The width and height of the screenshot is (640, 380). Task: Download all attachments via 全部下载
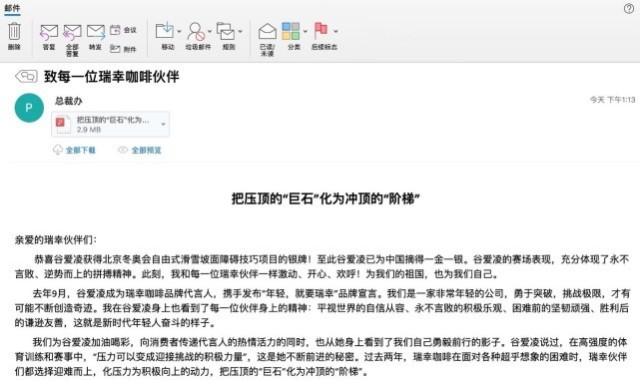pyautogui.click(x=74, y=150)
